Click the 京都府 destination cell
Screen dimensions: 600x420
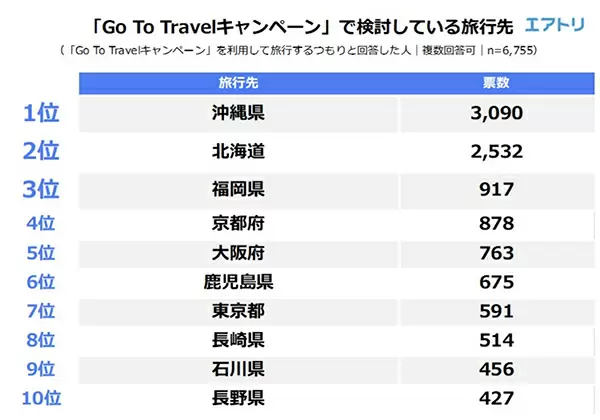(238, 223)
